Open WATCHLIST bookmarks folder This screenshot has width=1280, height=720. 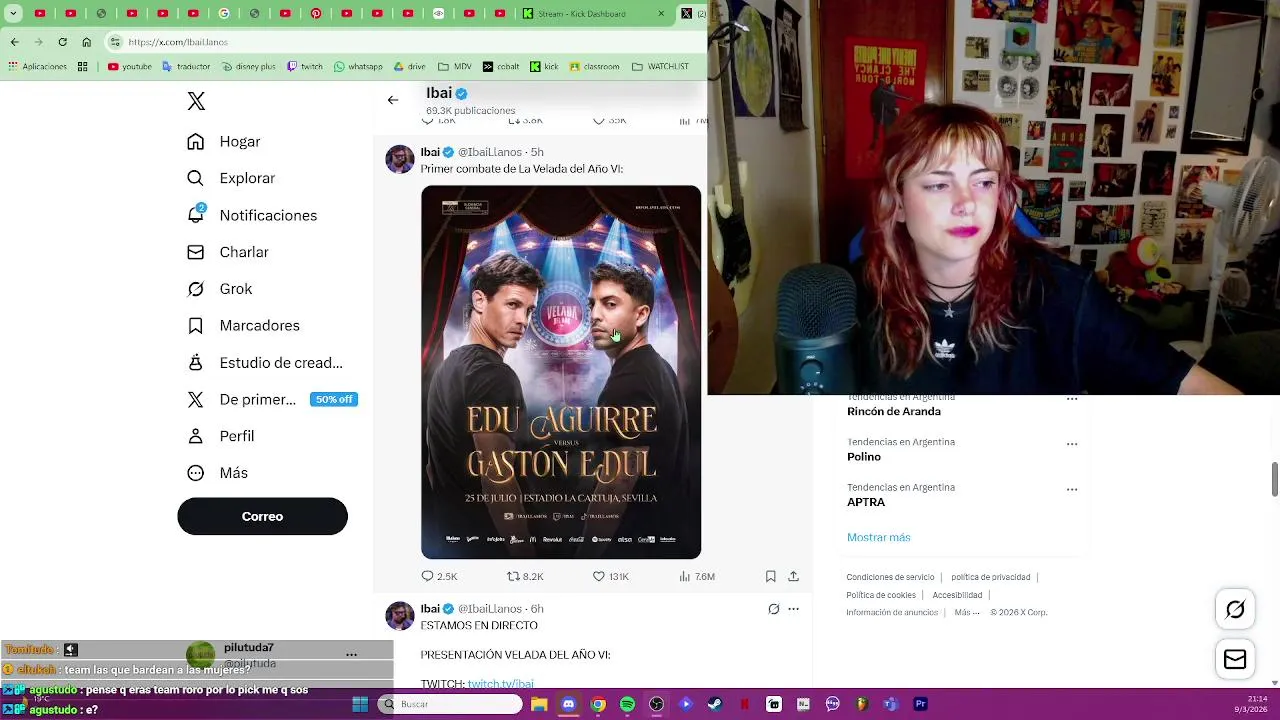[x=660, y=67]
